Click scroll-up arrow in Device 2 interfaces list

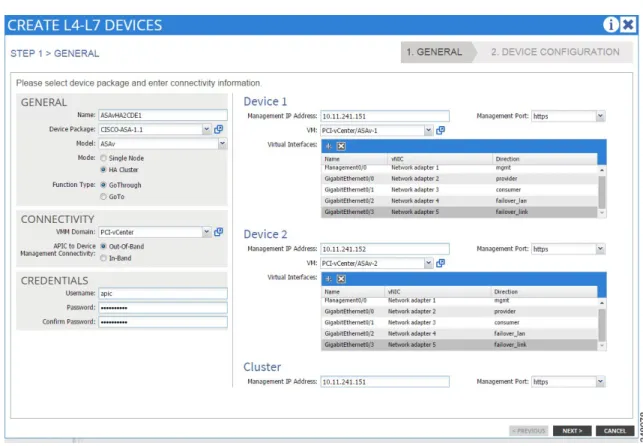[602, 303]
